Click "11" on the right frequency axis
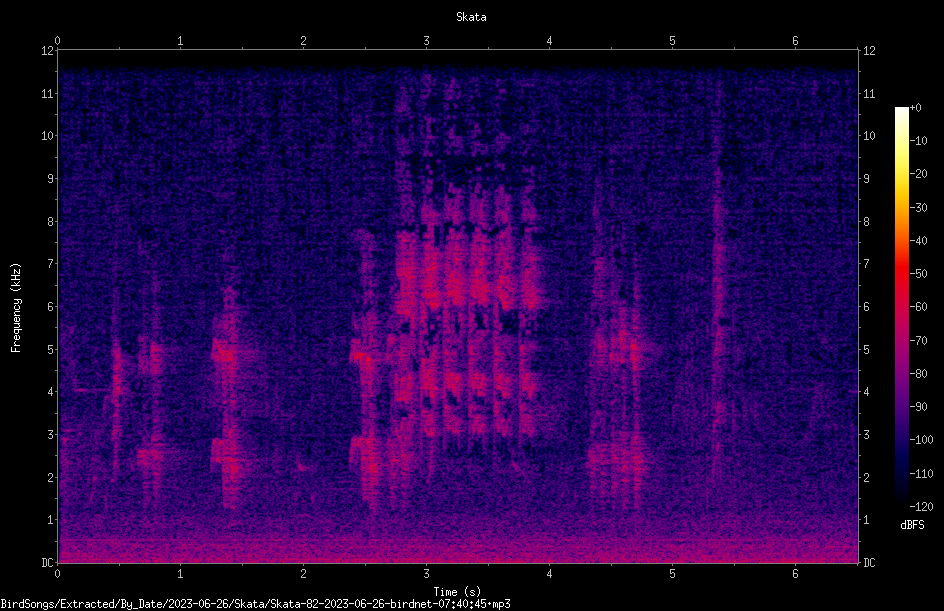Image resolution: width=944 pixels, height=611 pixels. pyautogui.click(x=869, y=93)
